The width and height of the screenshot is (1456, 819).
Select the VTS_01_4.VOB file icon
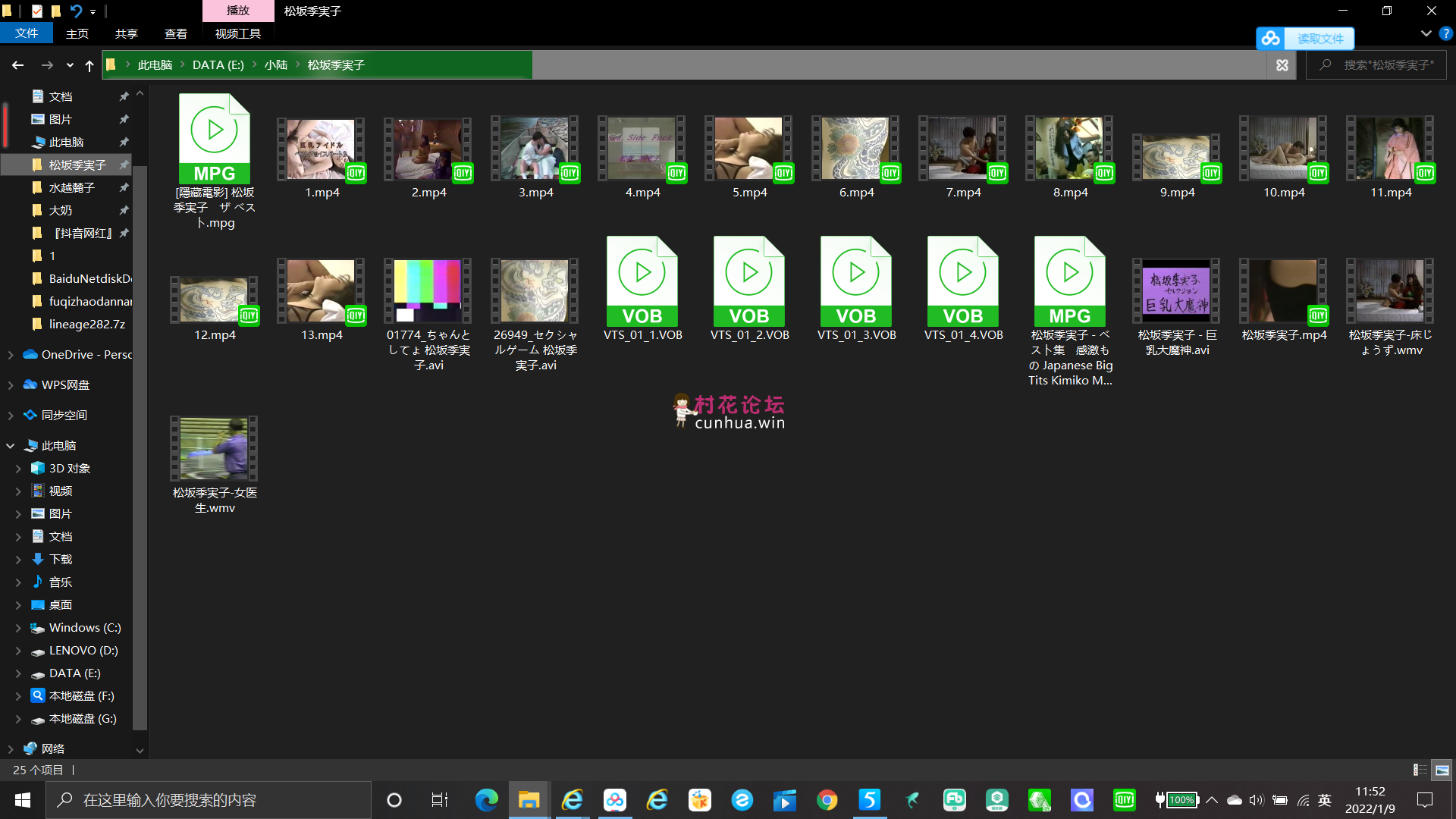(963, 281)
